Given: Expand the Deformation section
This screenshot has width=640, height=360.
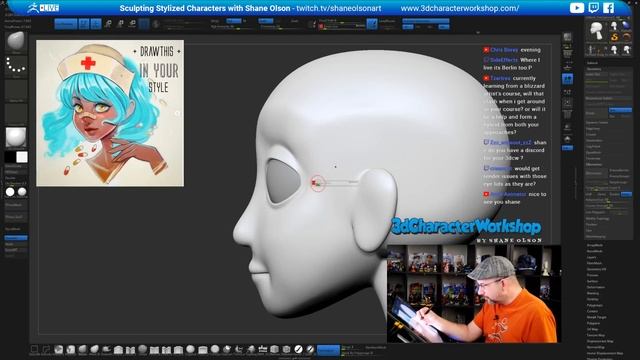Looking at the screenshot, I should coord(596,287).
